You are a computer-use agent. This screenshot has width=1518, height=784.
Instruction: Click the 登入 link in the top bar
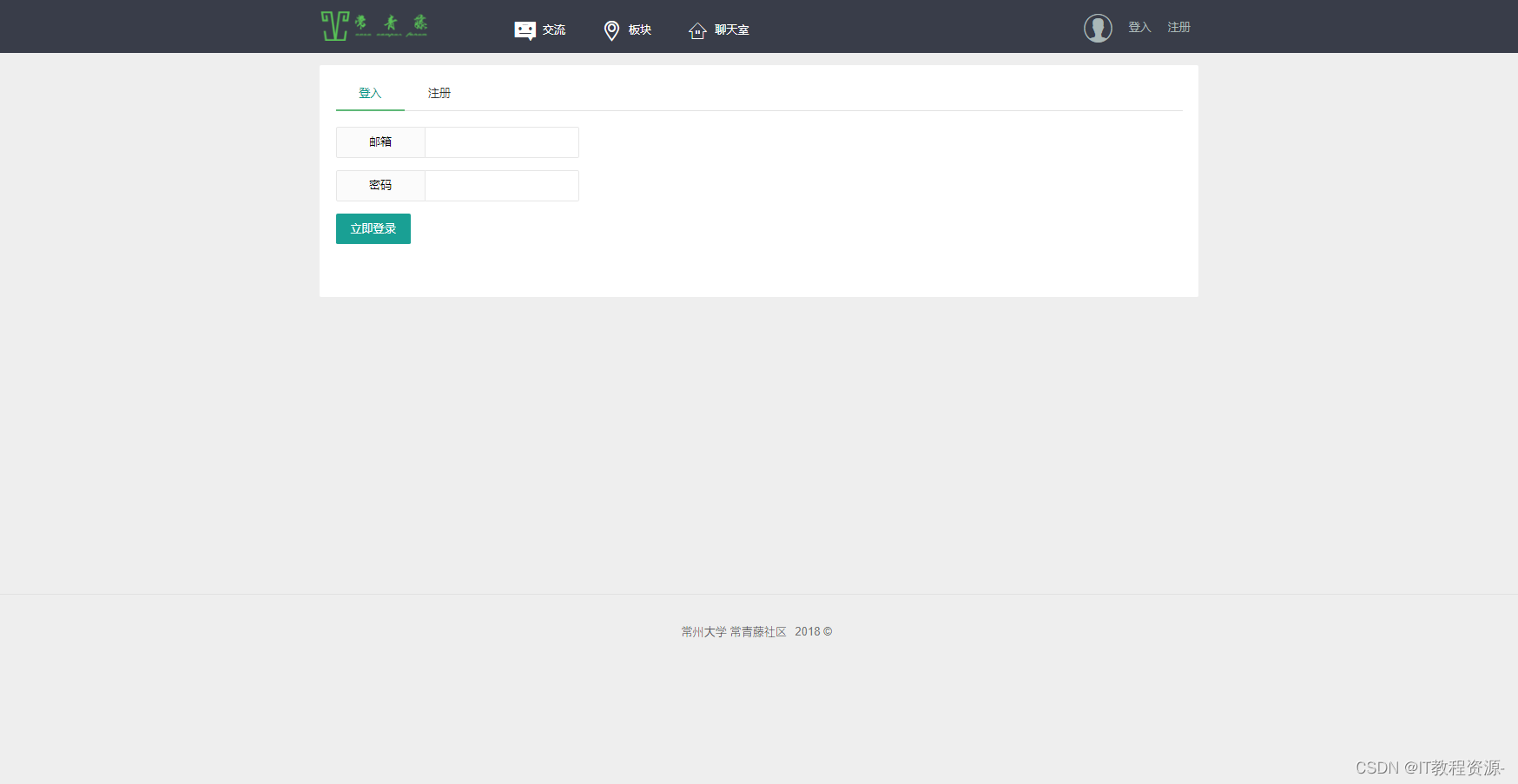[1139, 28]
